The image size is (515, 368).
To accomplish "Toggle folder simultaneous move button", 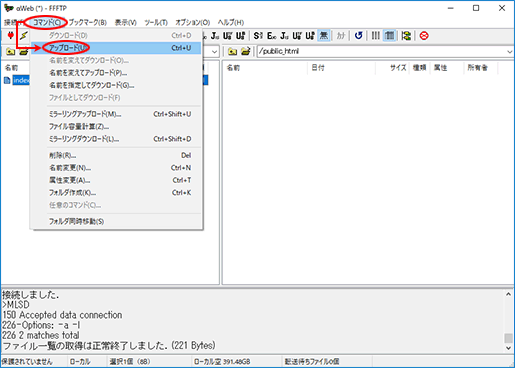I will click(406, 35).
